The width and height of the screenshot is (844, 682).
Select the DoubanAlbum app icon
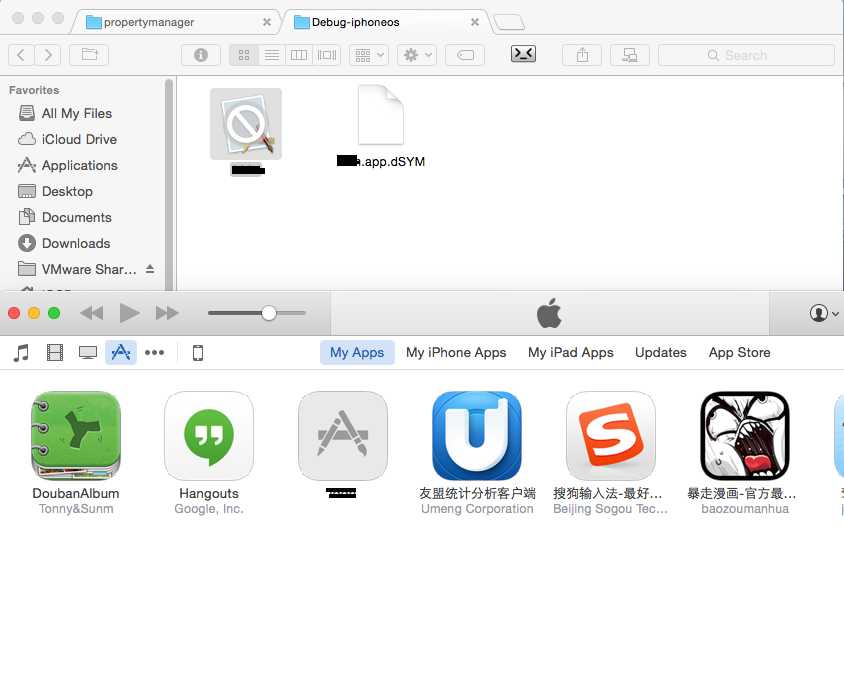click(76, 435)
